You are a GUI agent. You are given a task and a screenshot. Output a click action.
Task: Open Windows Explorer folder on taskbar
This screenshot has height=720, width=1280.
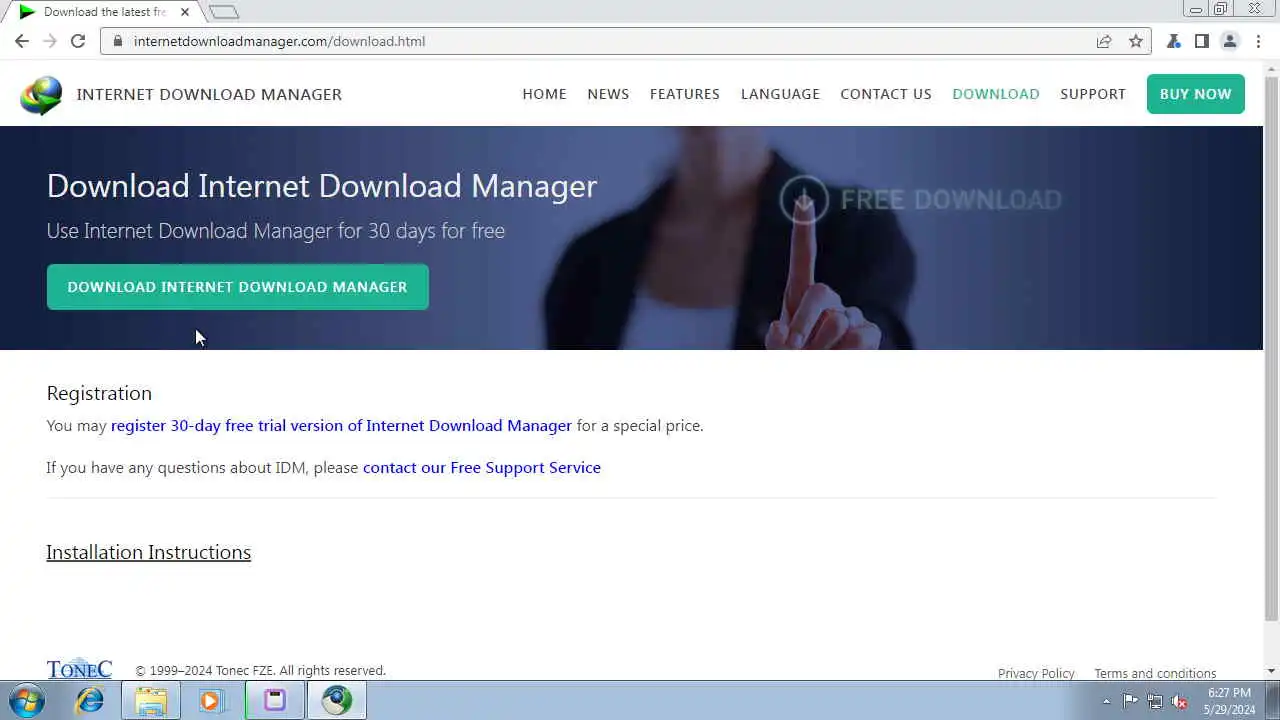pos(151,700)
